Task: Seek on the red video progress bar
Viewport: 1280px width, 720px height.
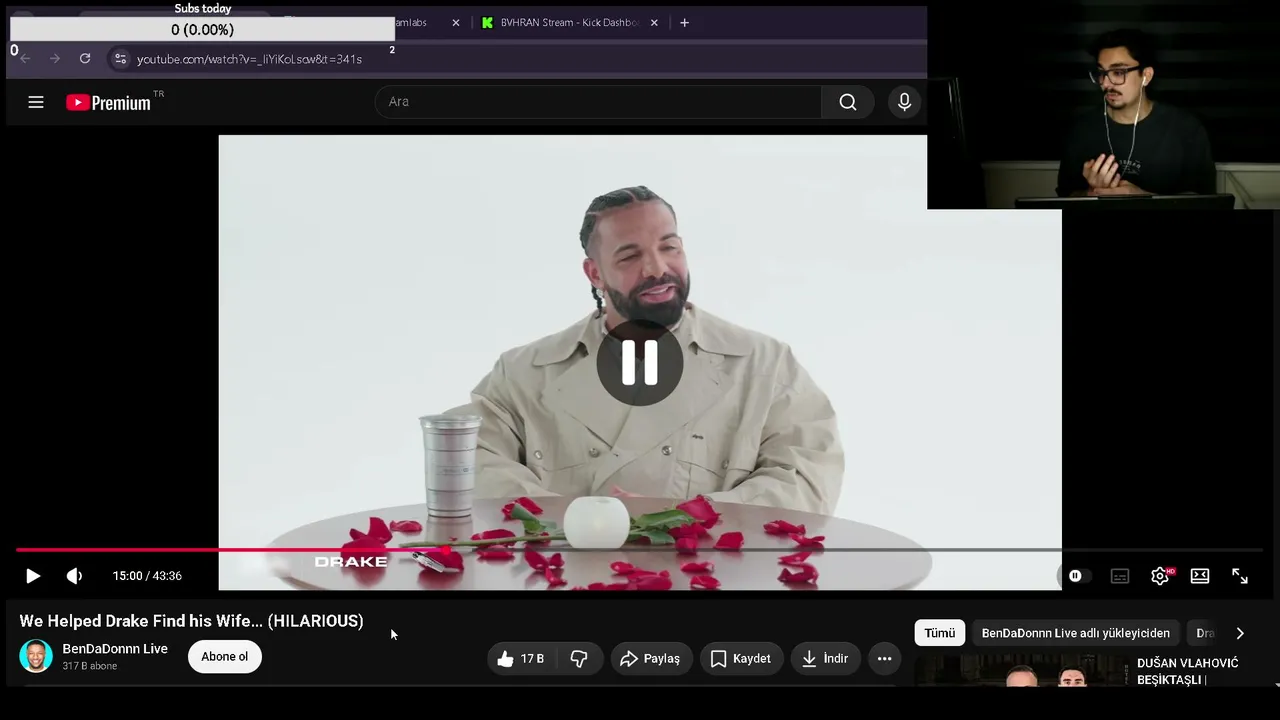Action: click(640, 550)
